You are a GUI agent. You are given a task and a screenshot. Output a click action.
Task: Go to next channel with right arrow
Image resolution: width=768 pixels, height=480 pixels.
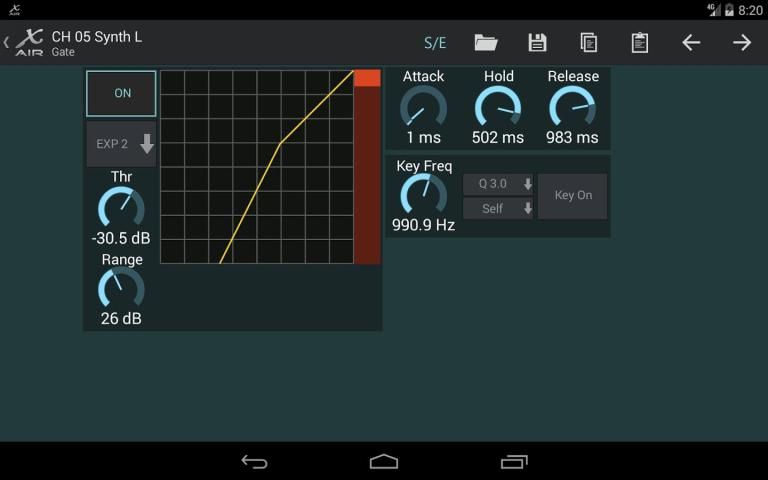pyautogui.click(x=742, y=42)
